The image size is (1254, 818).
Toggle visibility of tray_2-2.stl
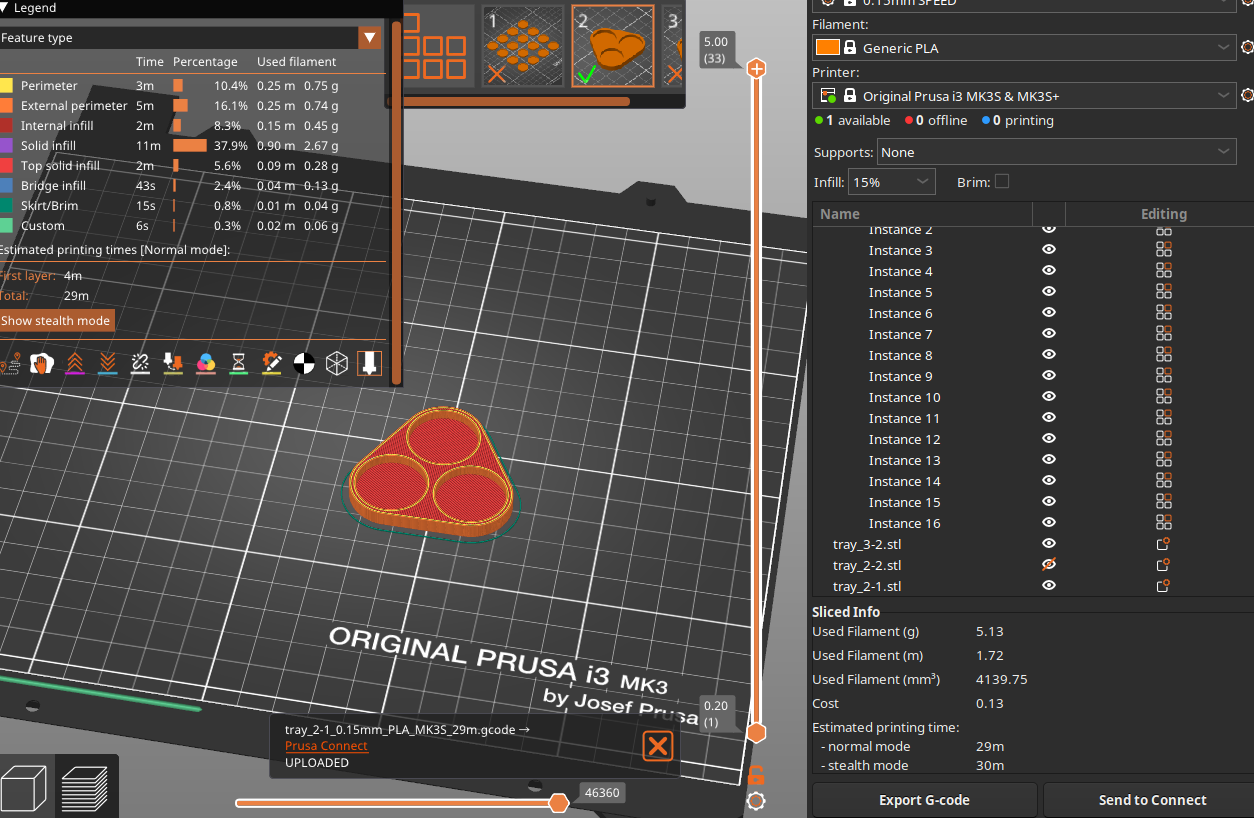click(1049, 565)
